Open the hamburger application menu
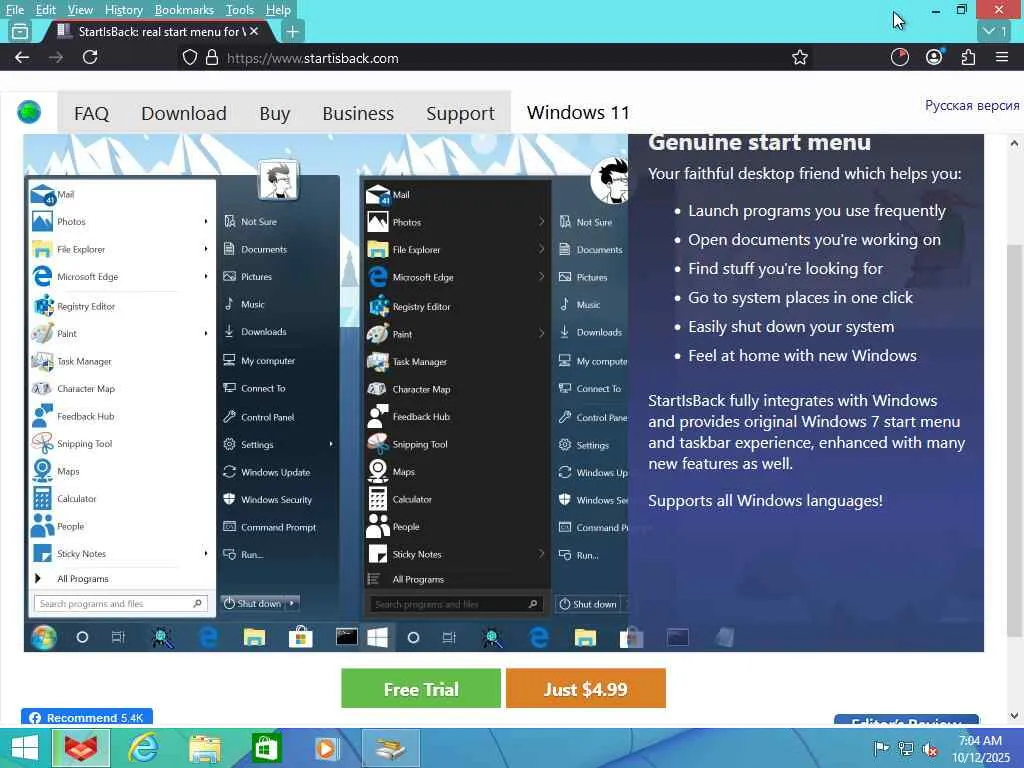This screenshot has width=1024, height=768. click(1002, 57)
